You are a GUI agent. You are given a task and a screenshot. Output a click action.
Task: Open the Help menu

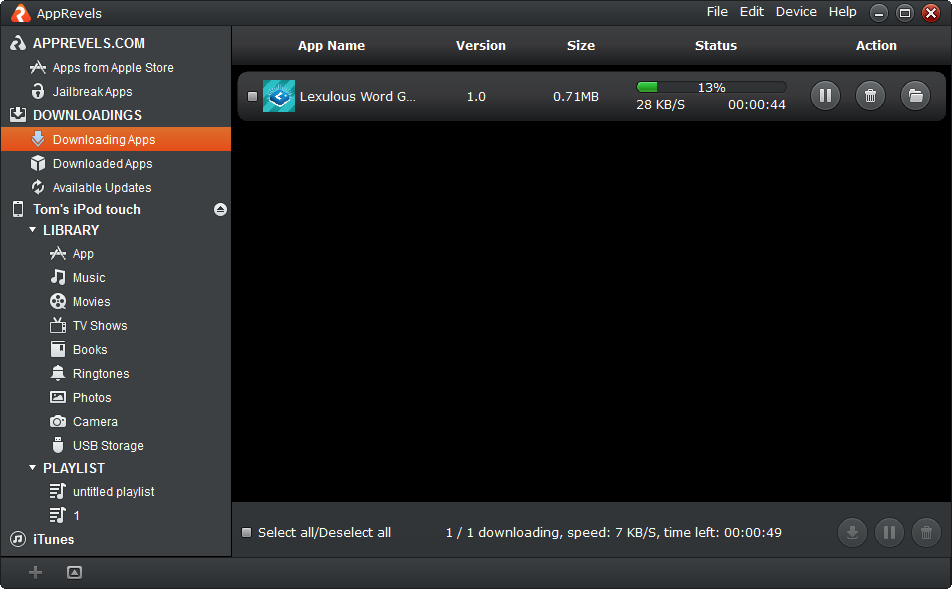pos(843,12)
